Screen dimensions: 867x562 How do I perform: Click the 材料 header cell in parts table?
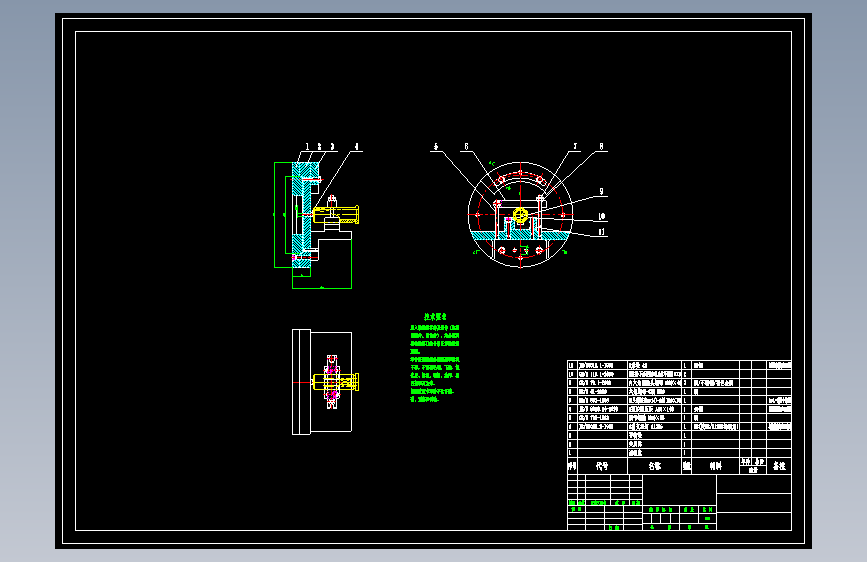click(x=715, y=466)
